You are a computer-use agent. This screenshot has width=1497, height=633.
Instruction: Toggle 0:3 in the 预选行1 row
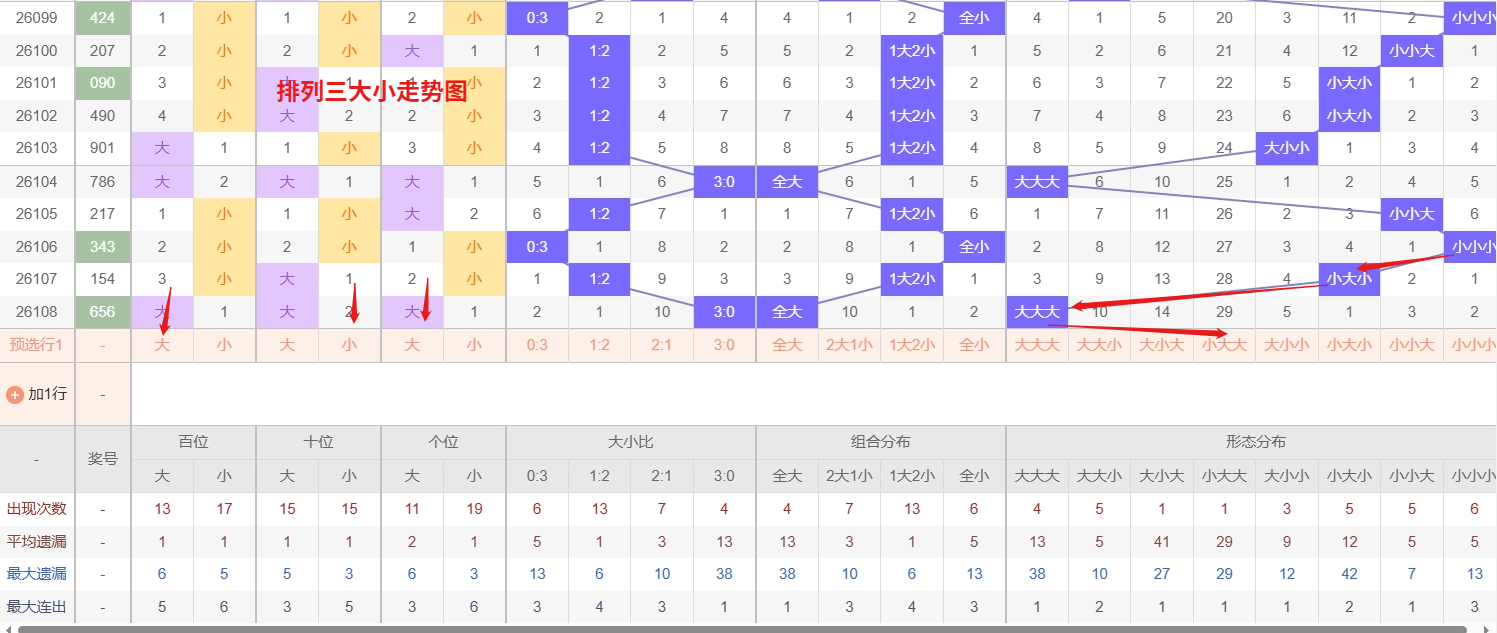[537, 345]
